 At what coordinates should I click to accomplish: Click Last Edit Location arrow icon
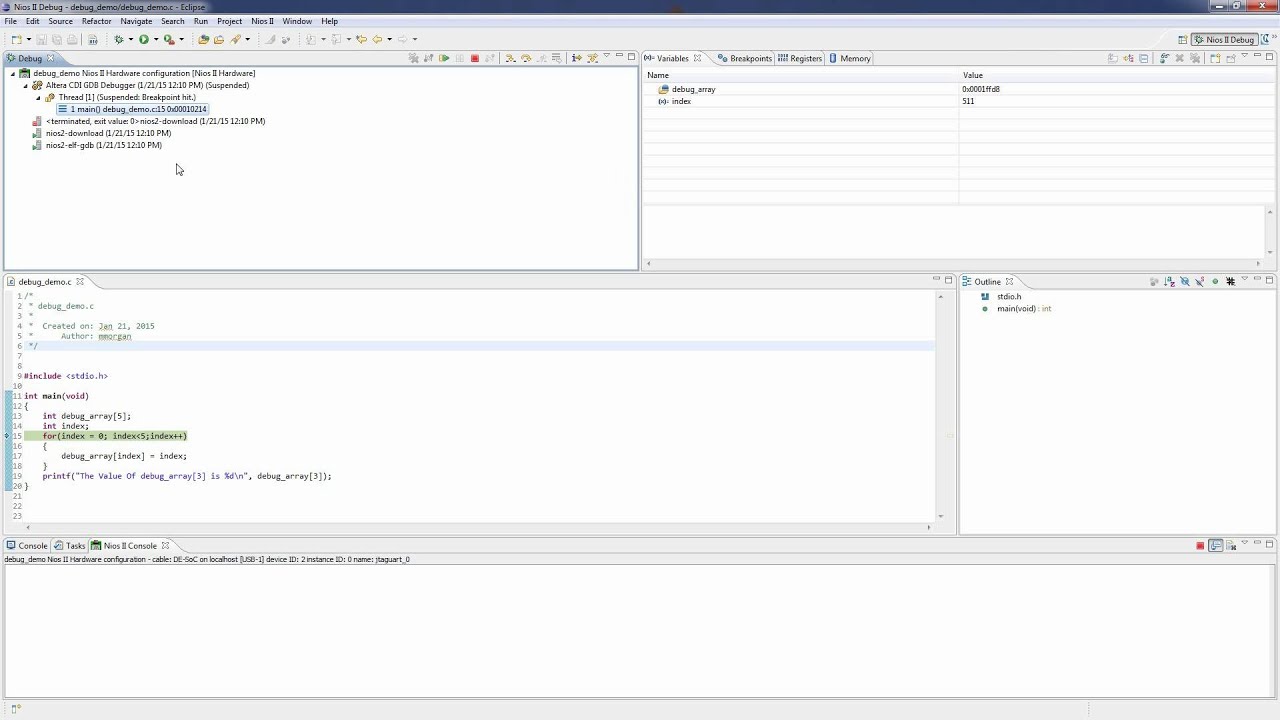coord(361,39)
